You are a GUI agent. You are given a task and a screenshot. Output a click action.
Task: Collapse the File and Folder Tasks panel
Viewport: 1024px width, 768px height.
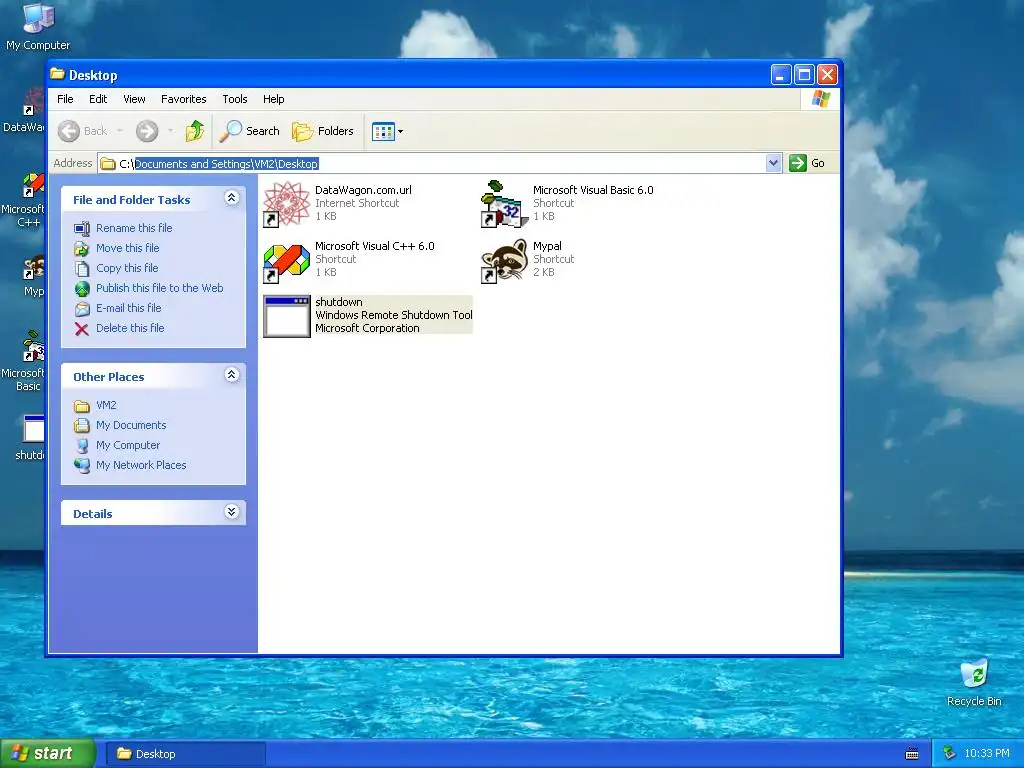click(x=231, y=198)
